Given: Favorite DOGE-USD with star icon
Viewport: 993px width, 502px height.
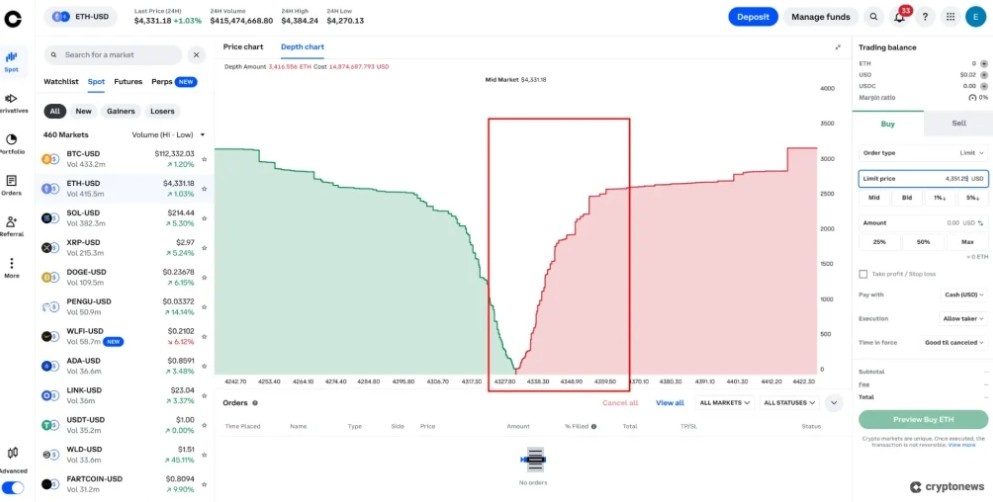Looking at the screenshot, I should (x=204, y=277).
